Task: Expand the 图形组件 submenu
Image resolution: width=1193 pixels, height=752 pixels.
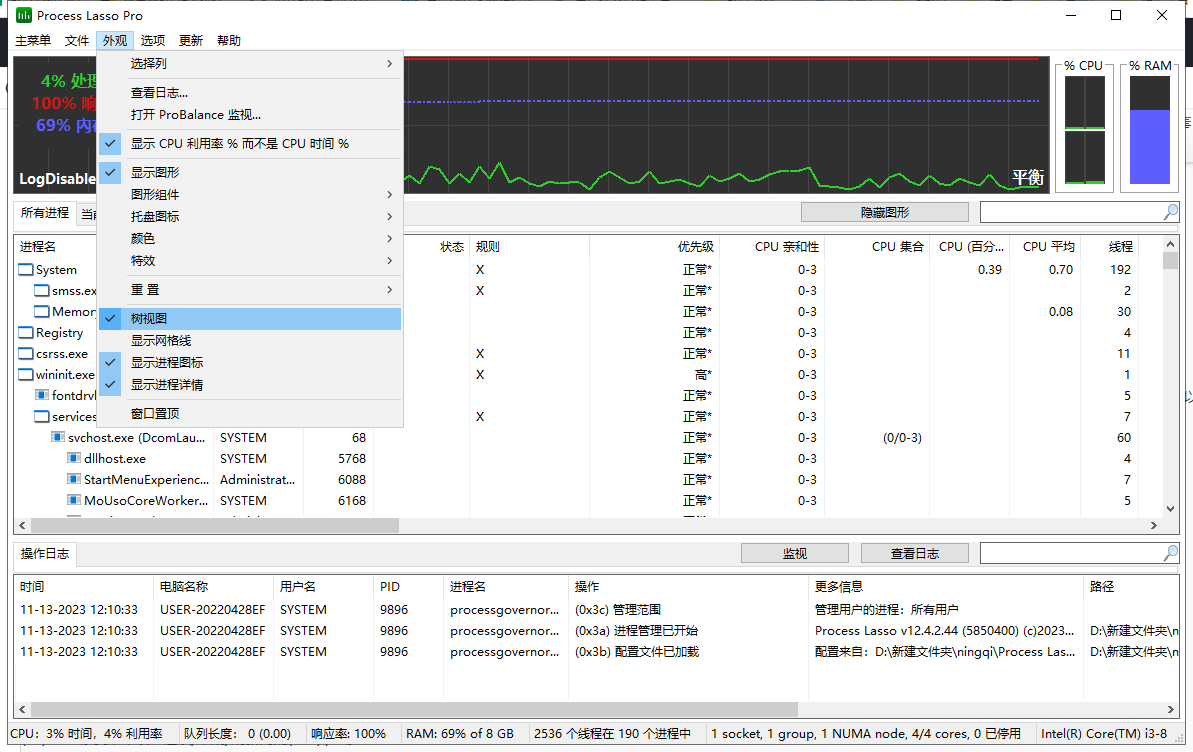Action: click(x=250, y=195)
